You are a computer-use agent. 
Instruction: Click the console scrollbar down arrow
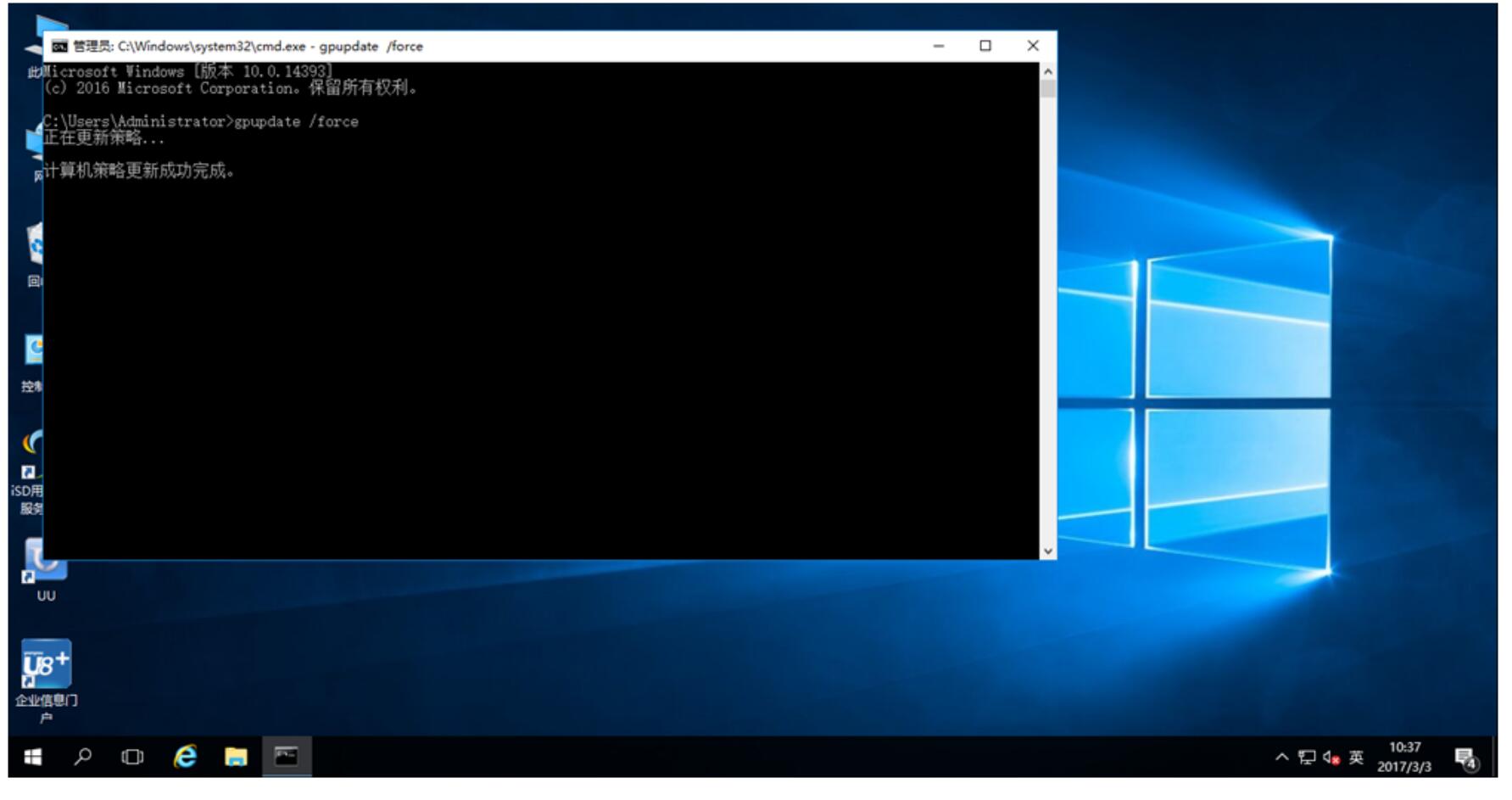pos(1048,551)
